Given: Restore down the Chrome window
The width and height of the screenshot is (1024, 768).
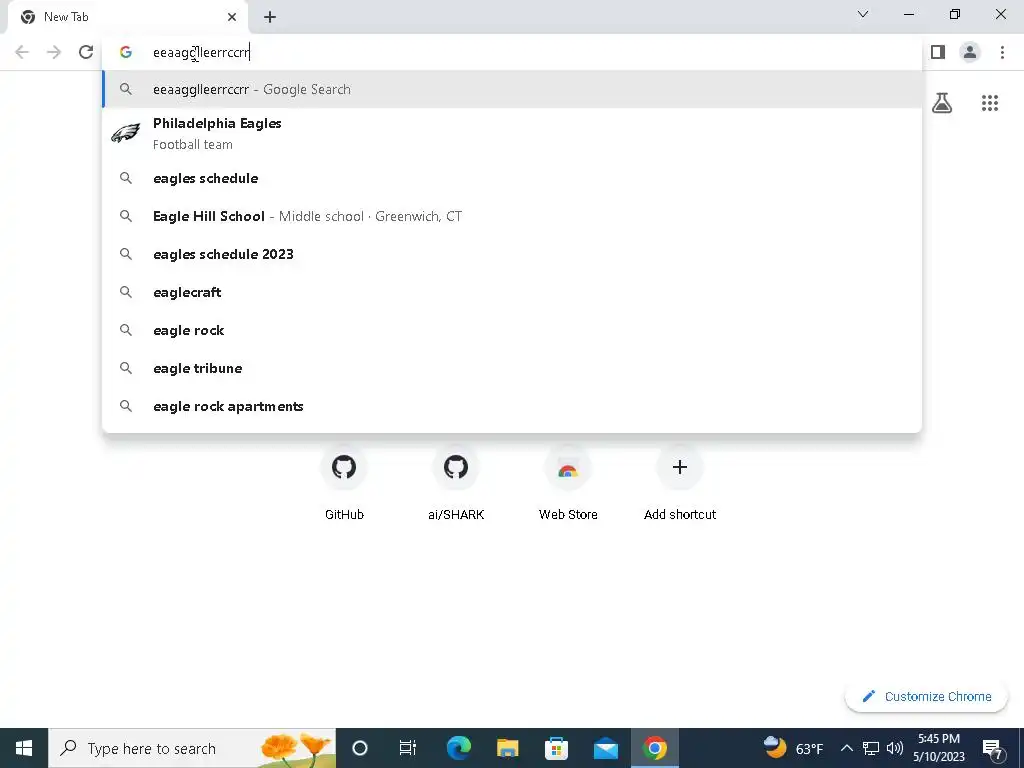Looking at the screenshot, I should tap(955, 14).
